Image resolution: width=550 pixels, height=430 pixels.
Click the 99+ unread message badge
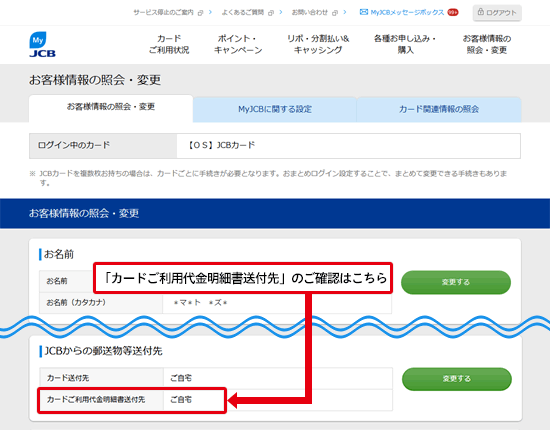pyautogui.click(x=453, y=12)
